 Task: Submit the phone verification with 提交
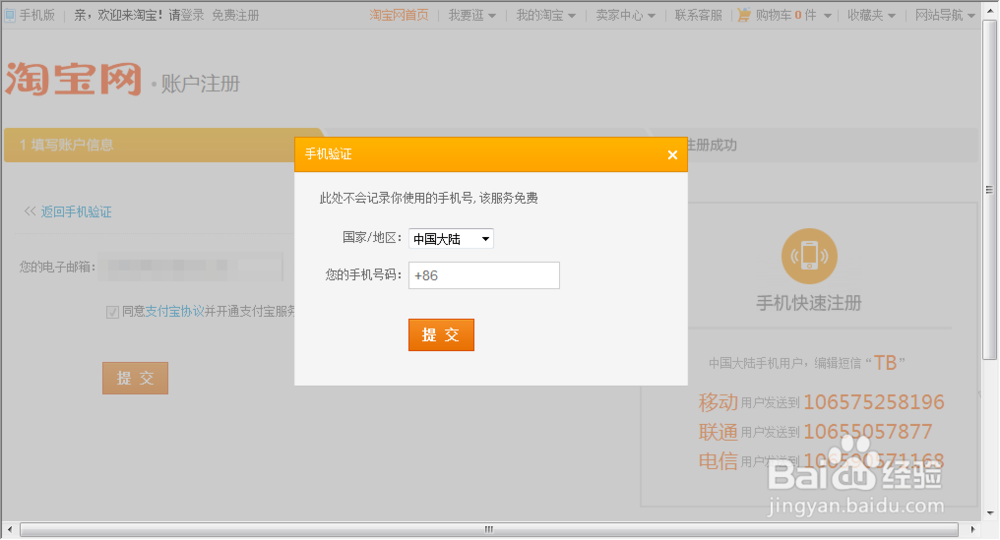tap(441, 335)
